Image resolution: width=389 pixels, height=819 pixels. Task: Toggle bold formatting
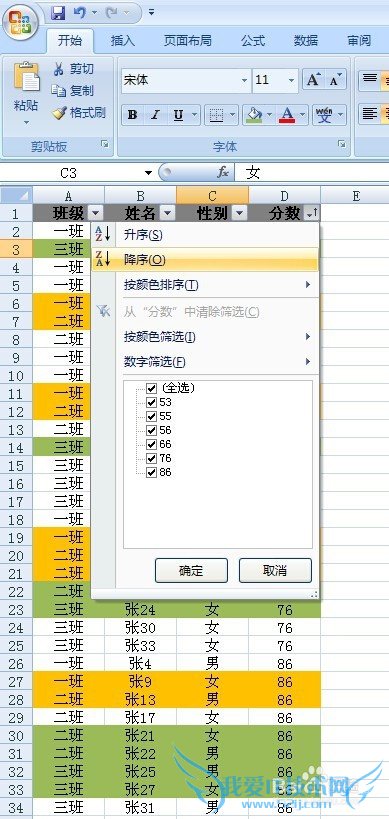[133, 115]
